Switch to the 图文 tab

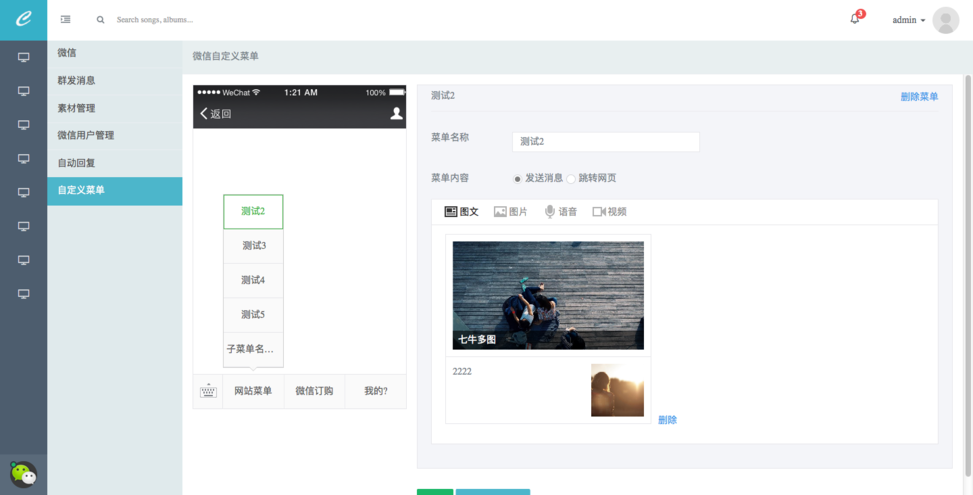coord(462,212)
